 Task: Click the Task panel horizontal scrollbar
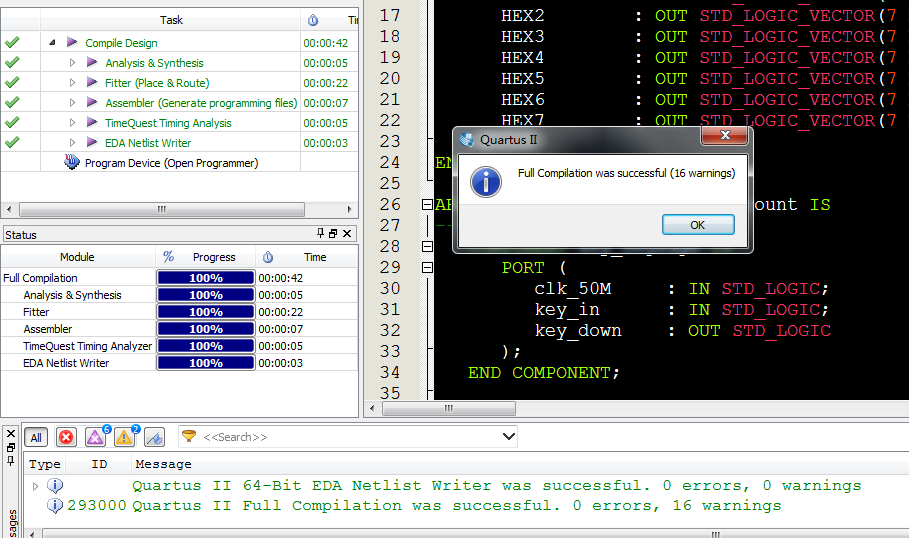[160, 210]
